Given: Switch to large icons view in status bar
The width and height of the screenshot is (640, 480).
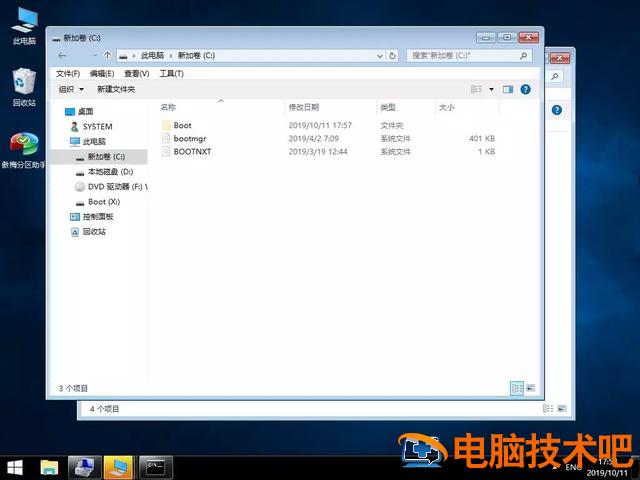Looking at the screenshot, I should coord(530,388).
